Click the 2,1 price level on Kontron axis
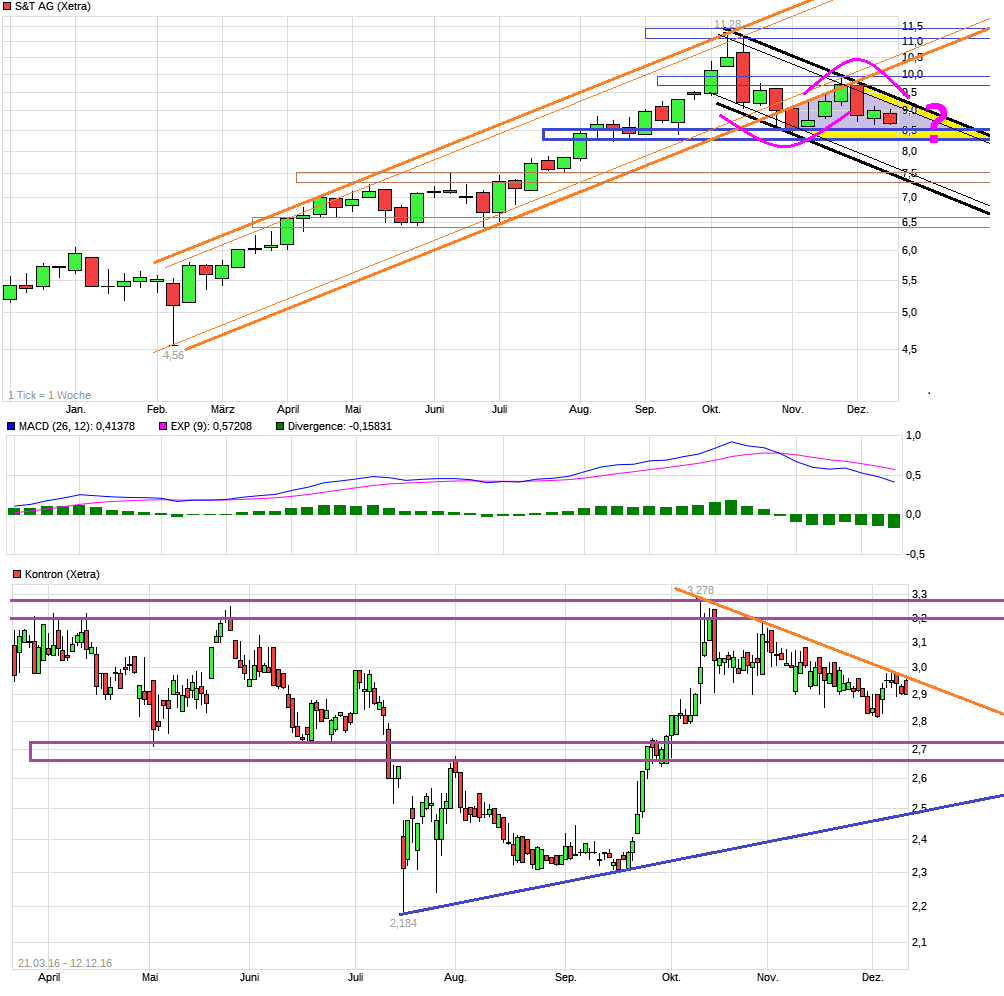The width and height of the screenshot is (1004, 996). pyautogui.click(x=919, y=942)
